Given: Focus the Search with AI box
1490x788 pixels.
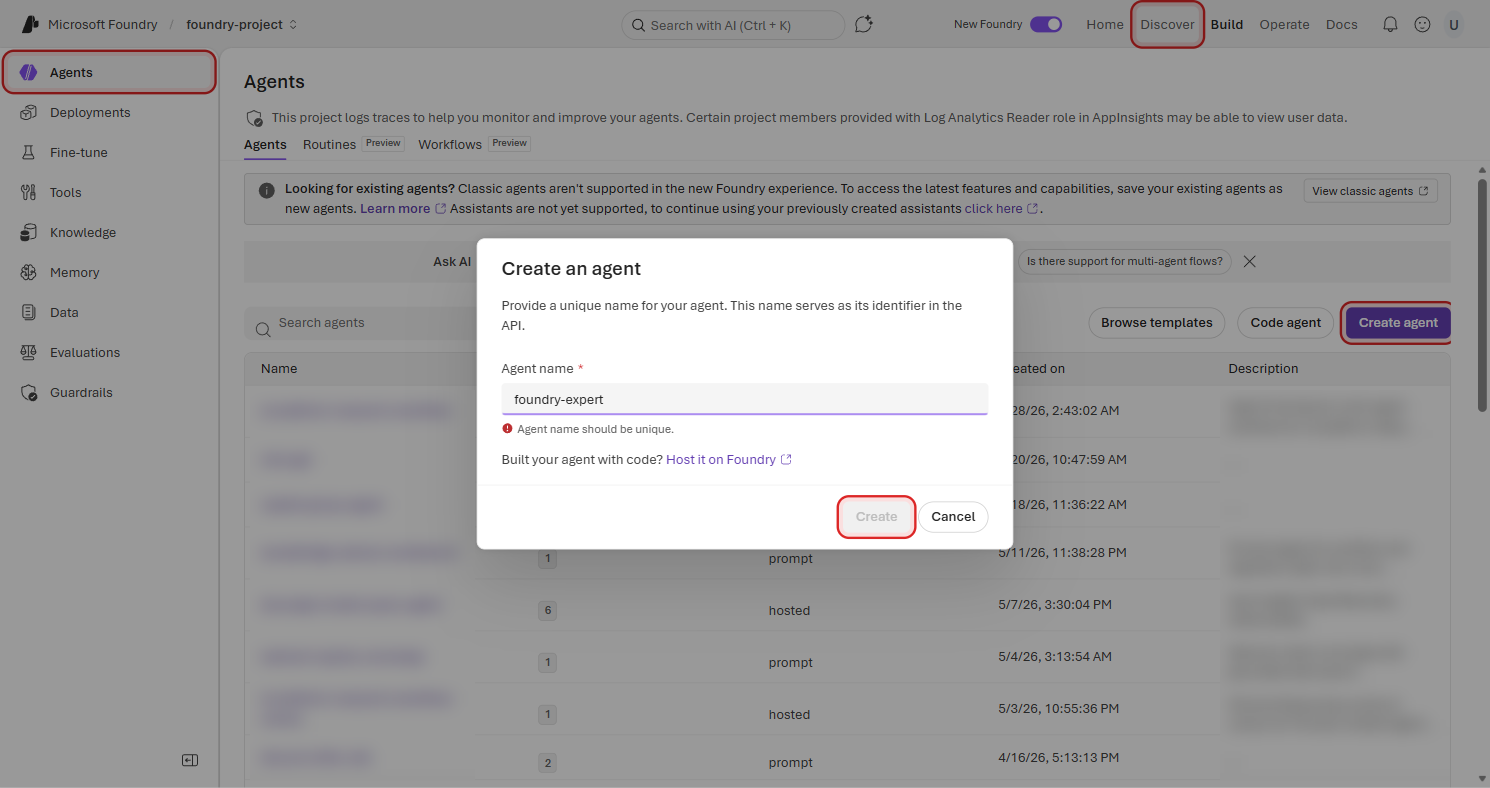Looking at the screenshot, I should click(x=733, y=25).
